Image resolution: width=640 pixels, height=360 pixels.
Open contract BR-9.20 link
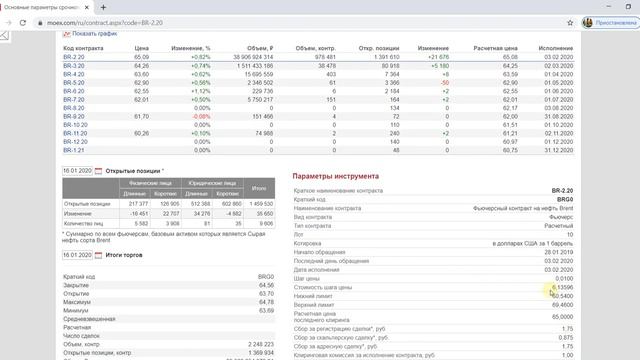(74, 116)
